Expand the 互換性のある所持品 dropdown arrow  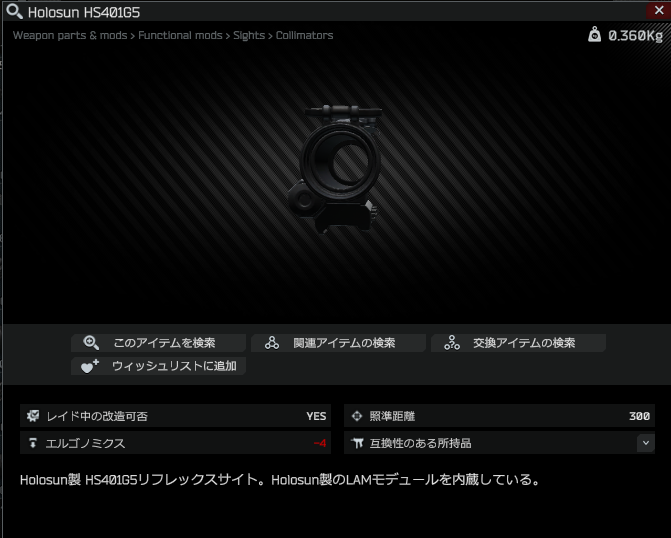point(646,443)
